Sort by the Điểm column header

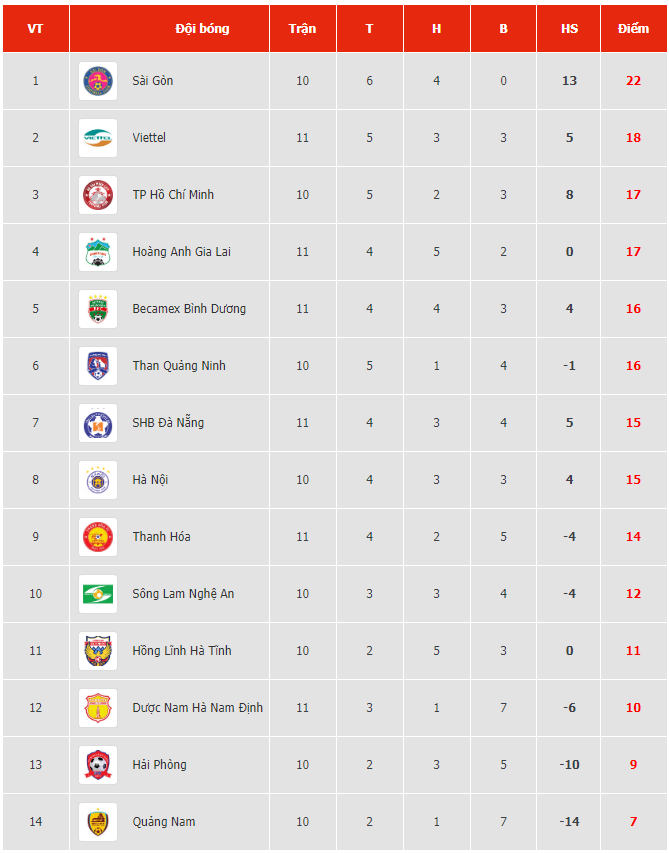[x=633, y=29]
